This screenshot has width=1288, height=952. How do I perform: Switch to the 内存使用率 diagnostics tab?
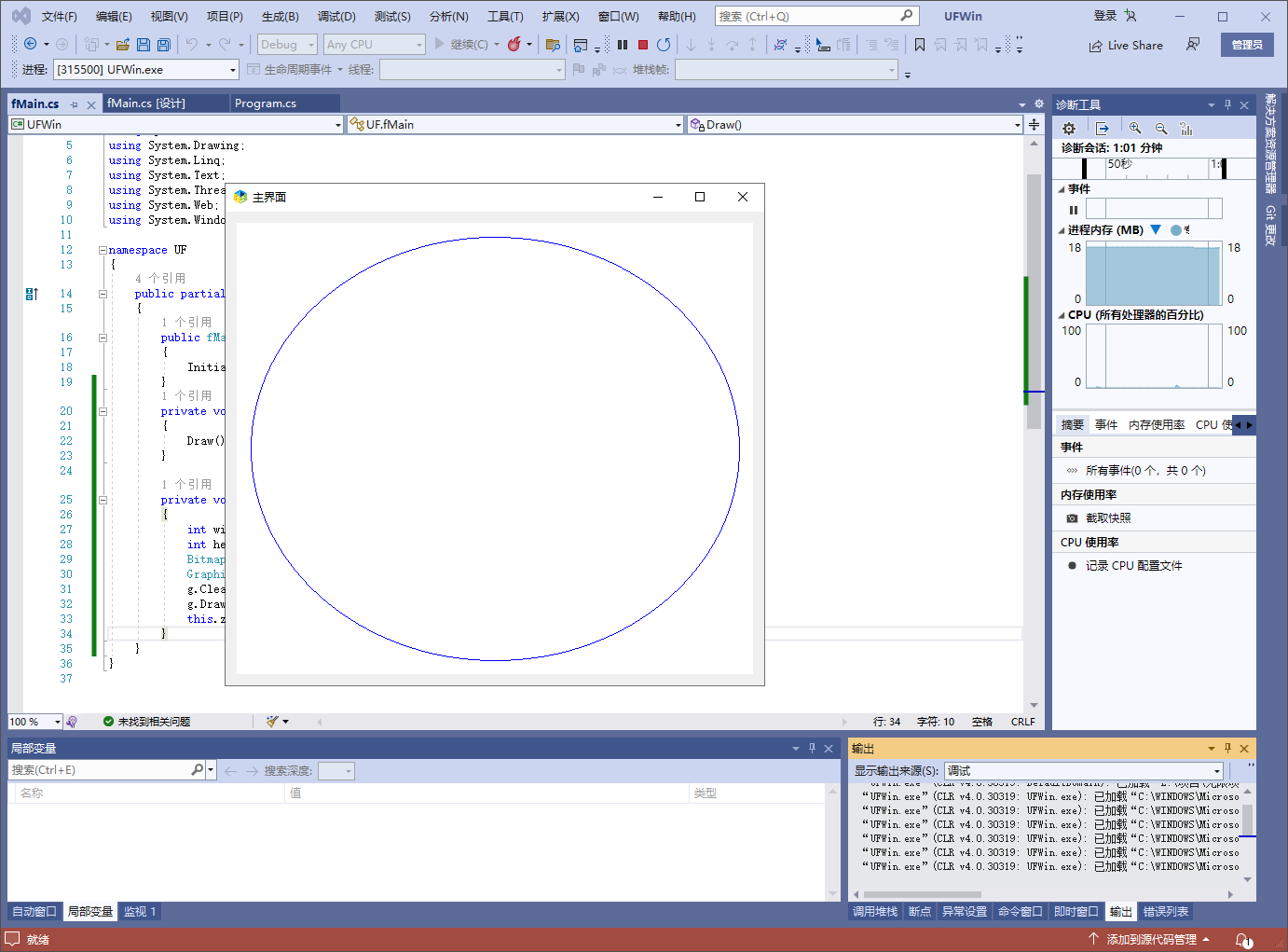click(1157, 424)
